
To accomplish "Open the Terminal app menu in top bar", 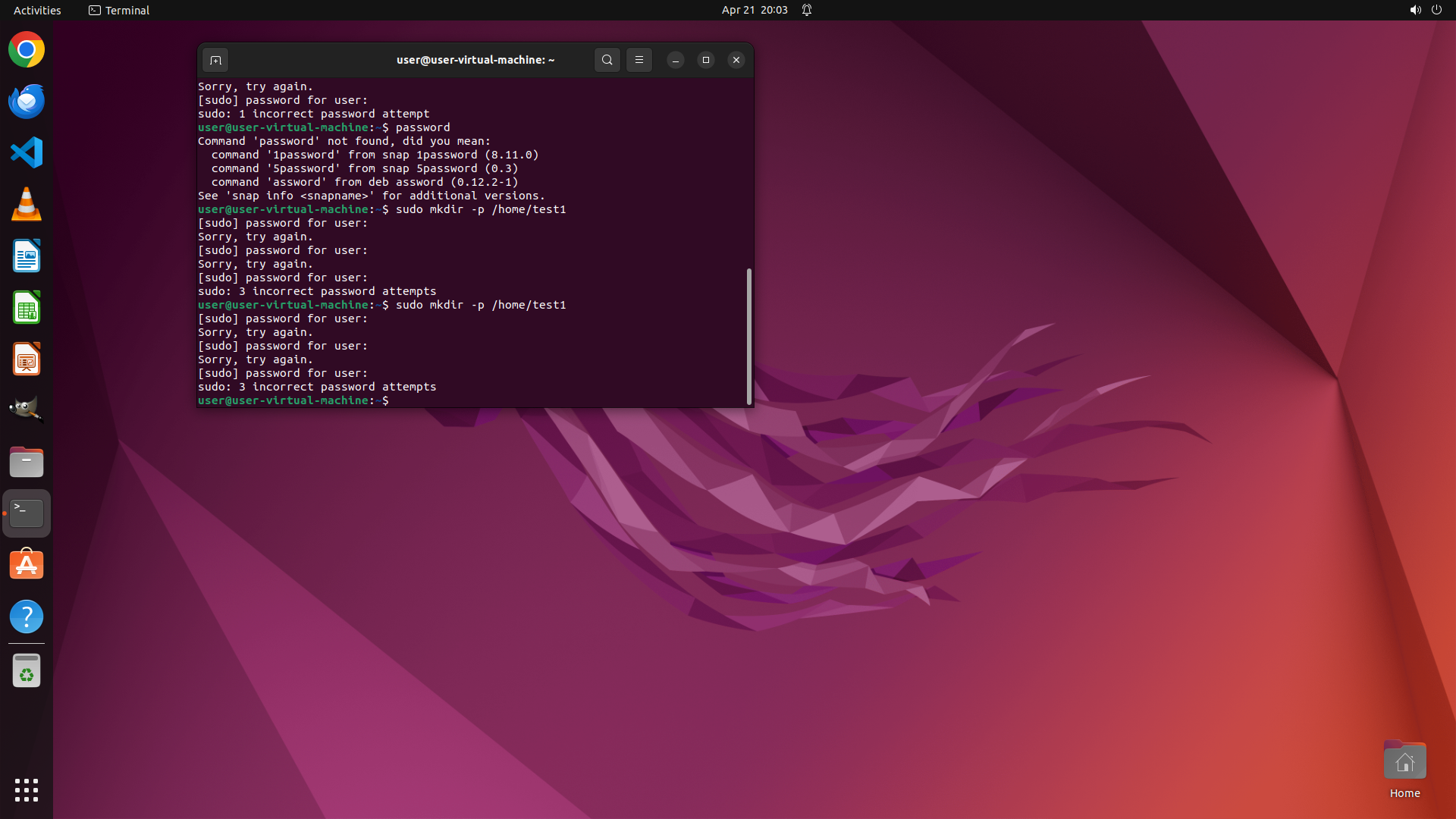I will point(119,10).
